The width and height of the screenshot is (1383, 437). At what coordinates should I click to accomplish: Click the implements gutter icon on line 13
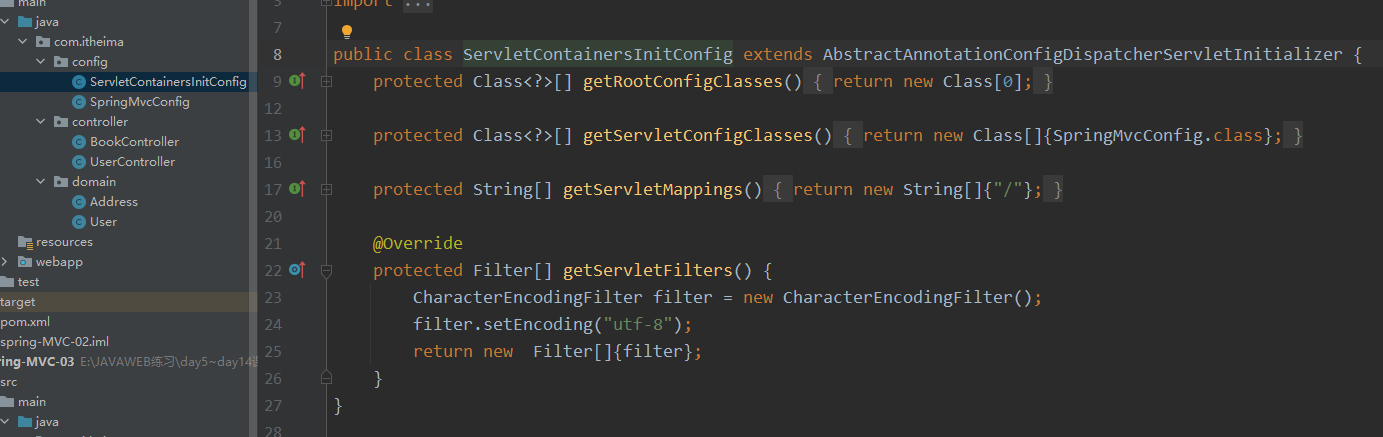297,135
